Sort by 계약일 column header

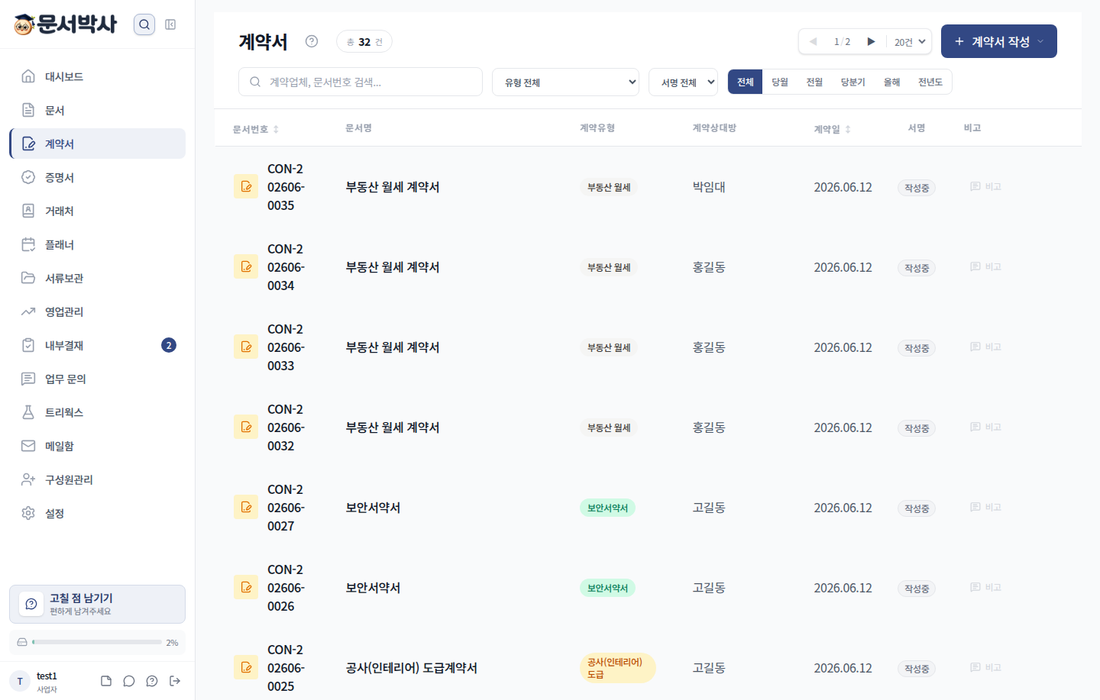[x=833, y=129]
